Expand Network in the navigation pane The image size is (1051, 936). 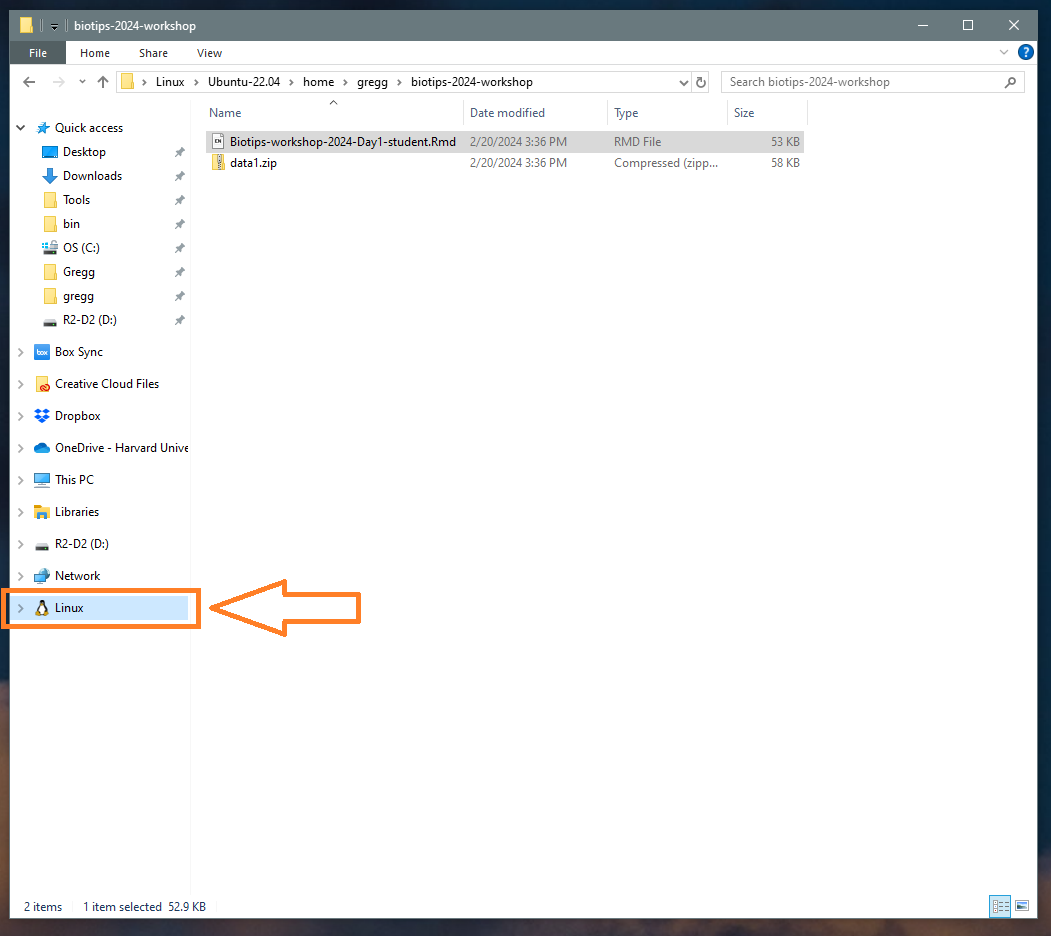(x=20, y=575)
